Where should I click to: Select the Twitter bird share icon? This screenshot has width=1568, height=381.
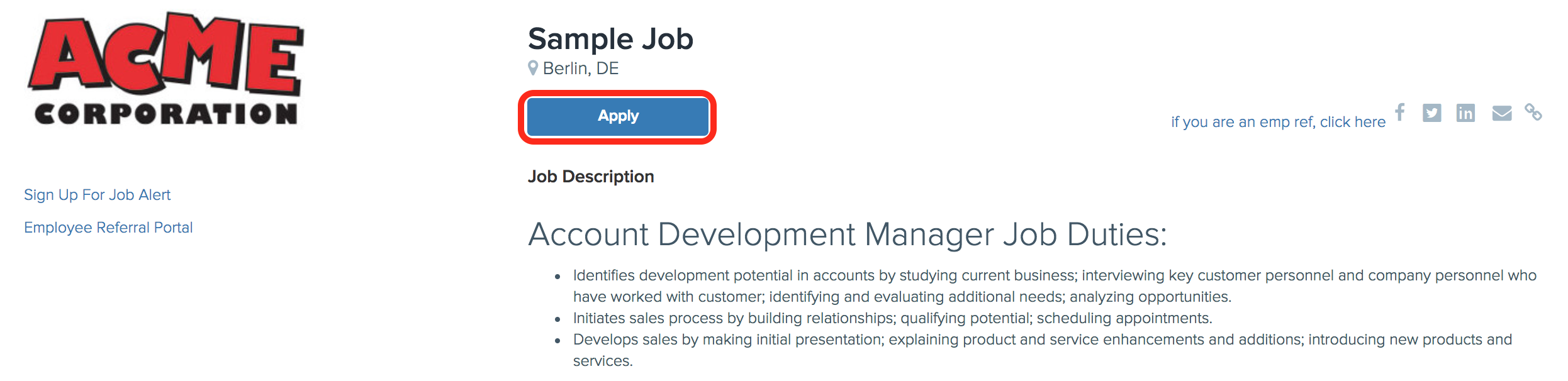click(1432, 113)
